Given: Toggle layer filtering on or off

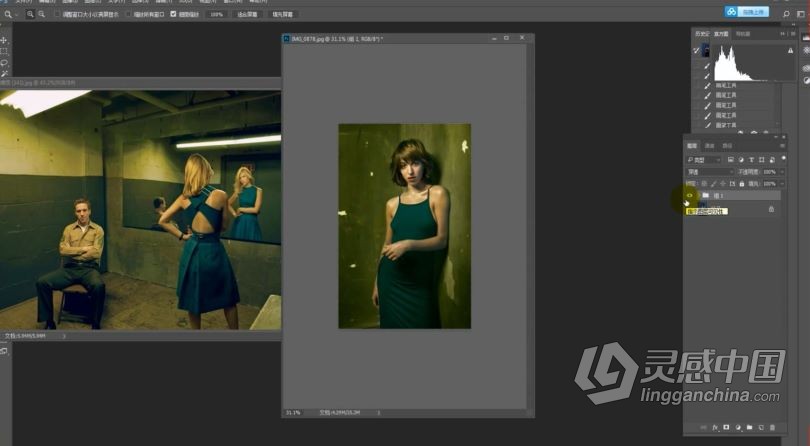Looking at the screenshot, I should tap(784, 158).
